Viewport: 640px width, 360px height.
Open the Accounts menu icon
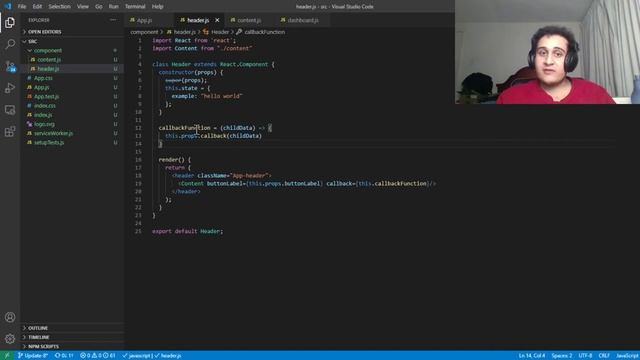pyautogui.click(x=10, y=317)
